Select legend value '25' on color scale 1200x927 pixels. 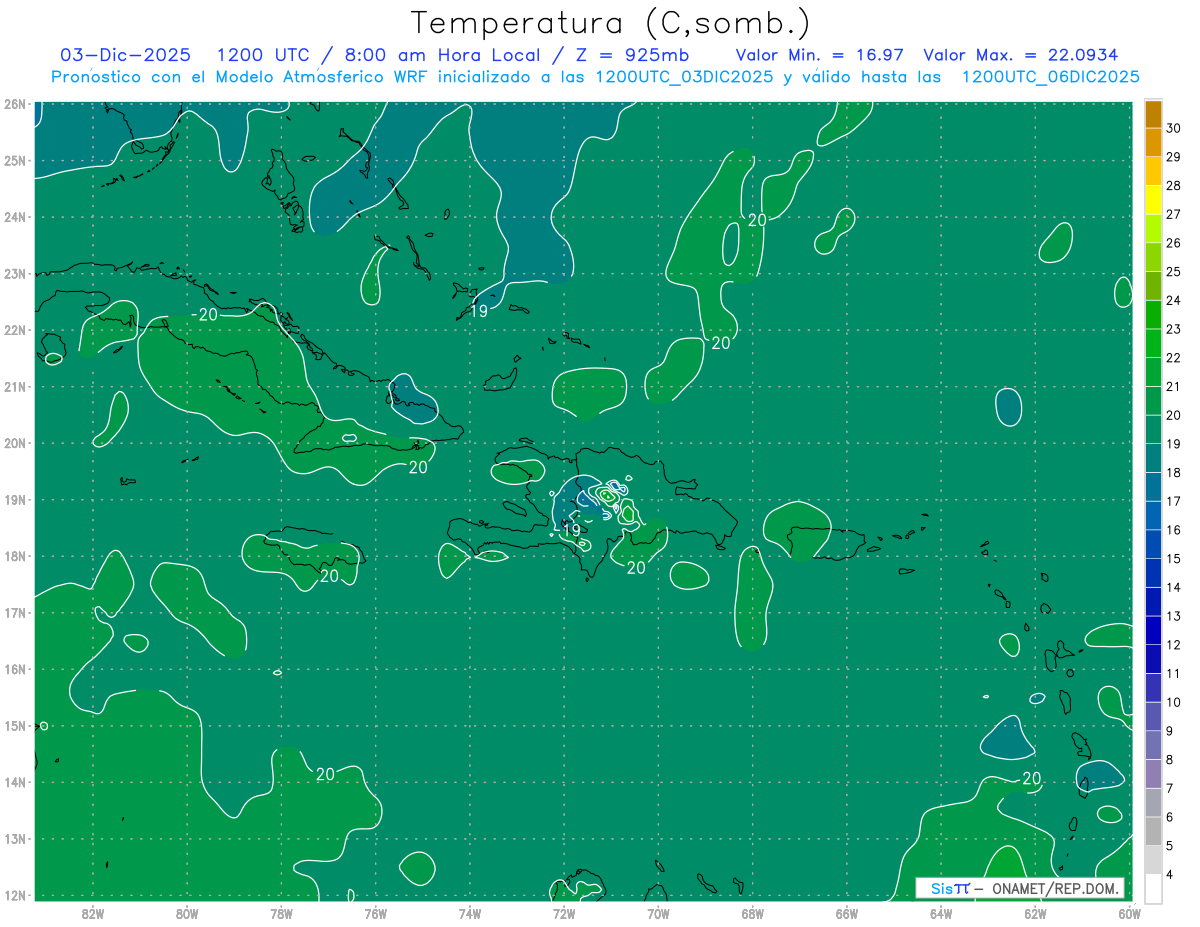click(1173, 272)
